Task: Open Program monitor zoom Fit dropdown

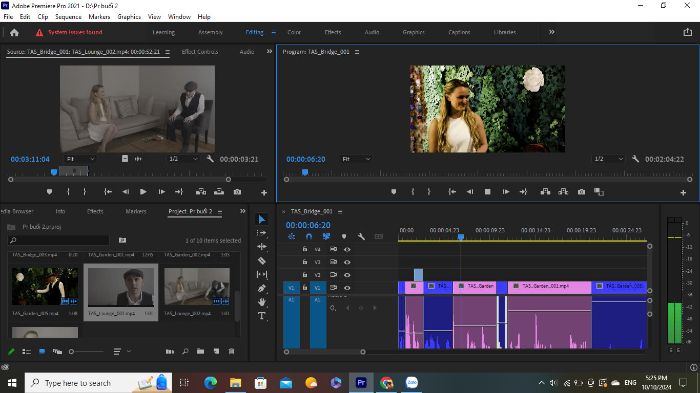Action: click(356, 159)
